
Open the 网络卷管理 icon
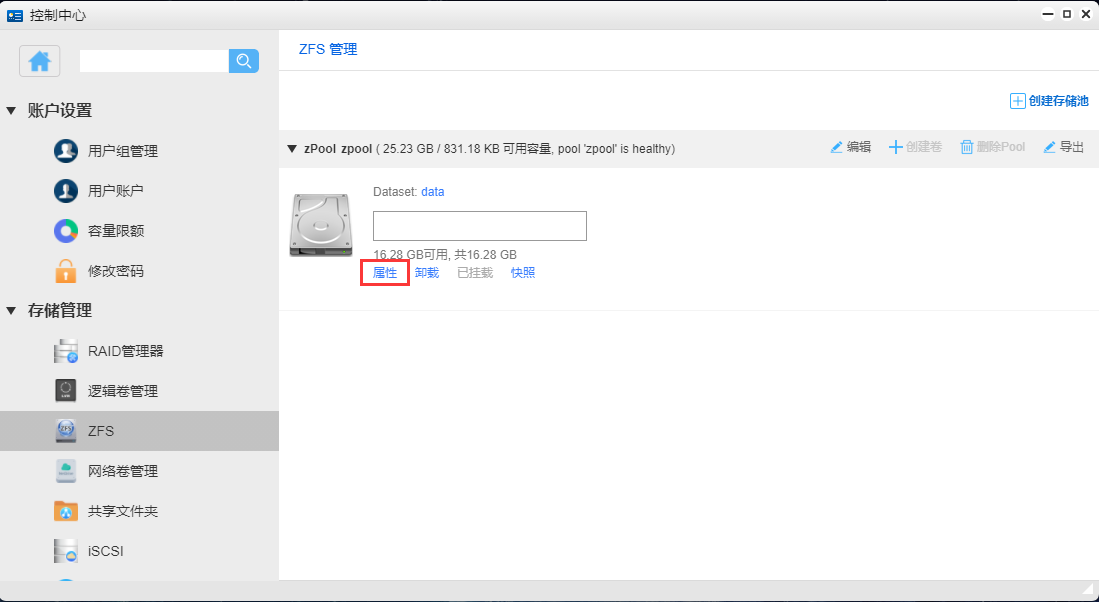66,471
